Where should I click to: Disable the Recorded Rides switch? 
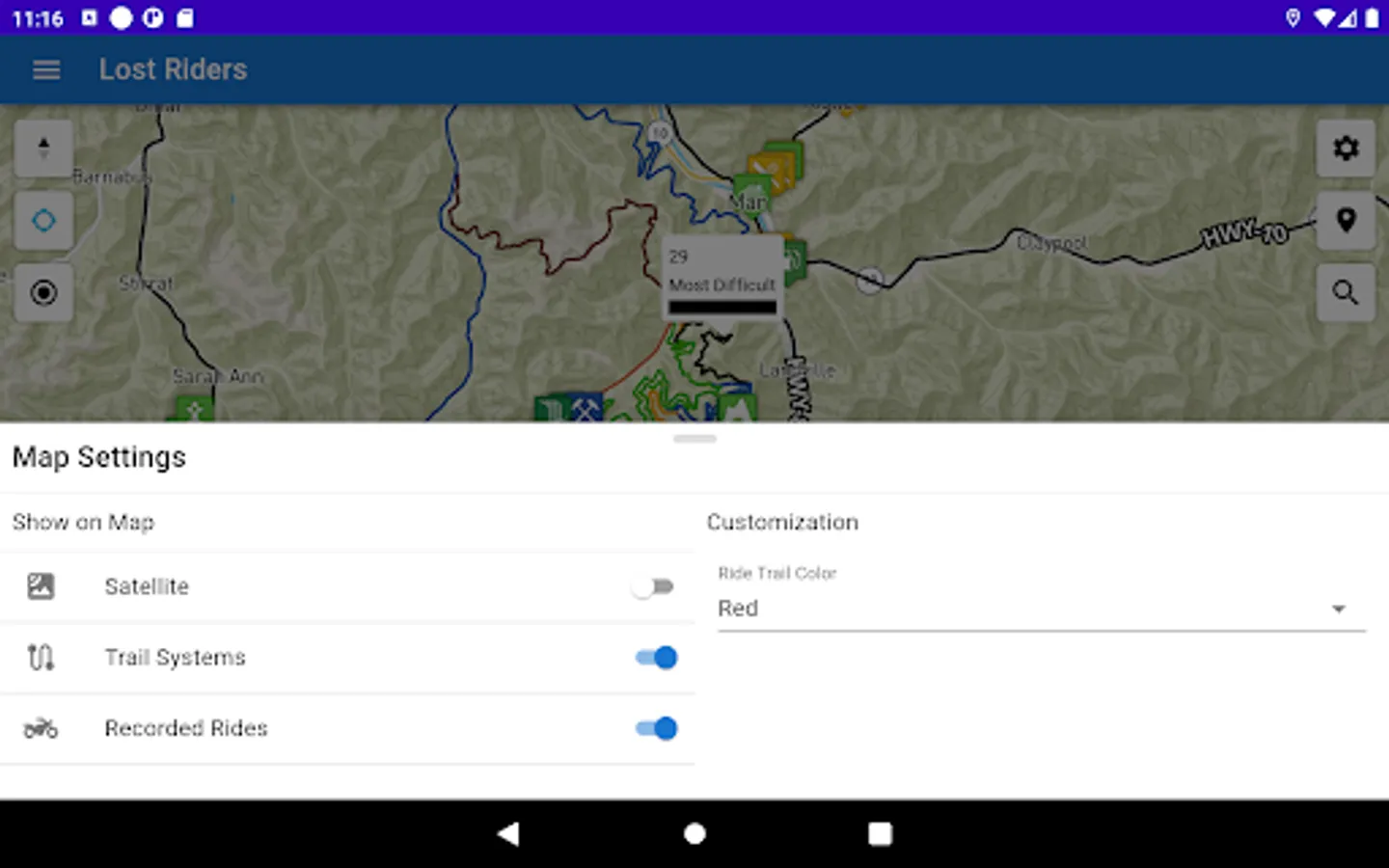pyautogui.click(x=656, y=728)
